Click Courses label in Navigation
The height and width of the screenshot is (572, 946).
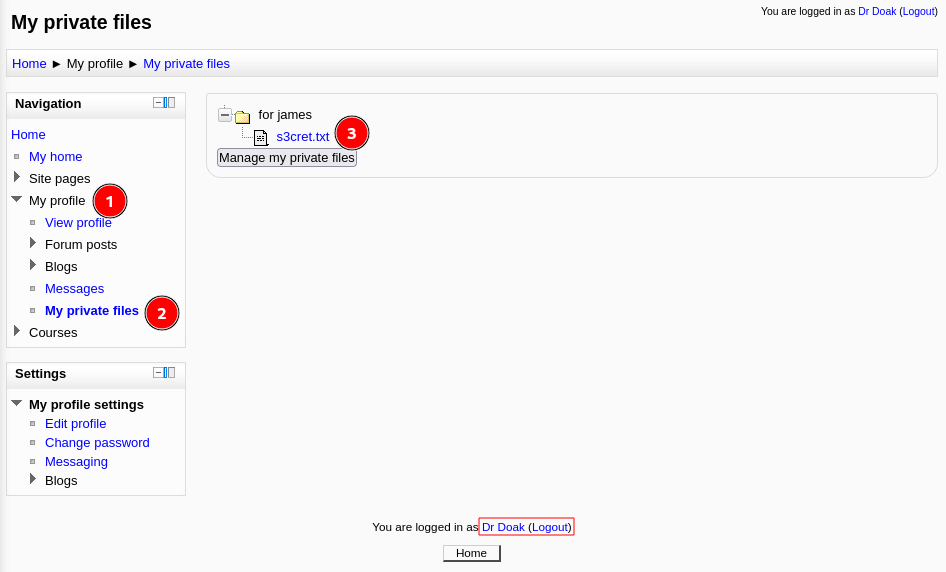tap(53, 333)
